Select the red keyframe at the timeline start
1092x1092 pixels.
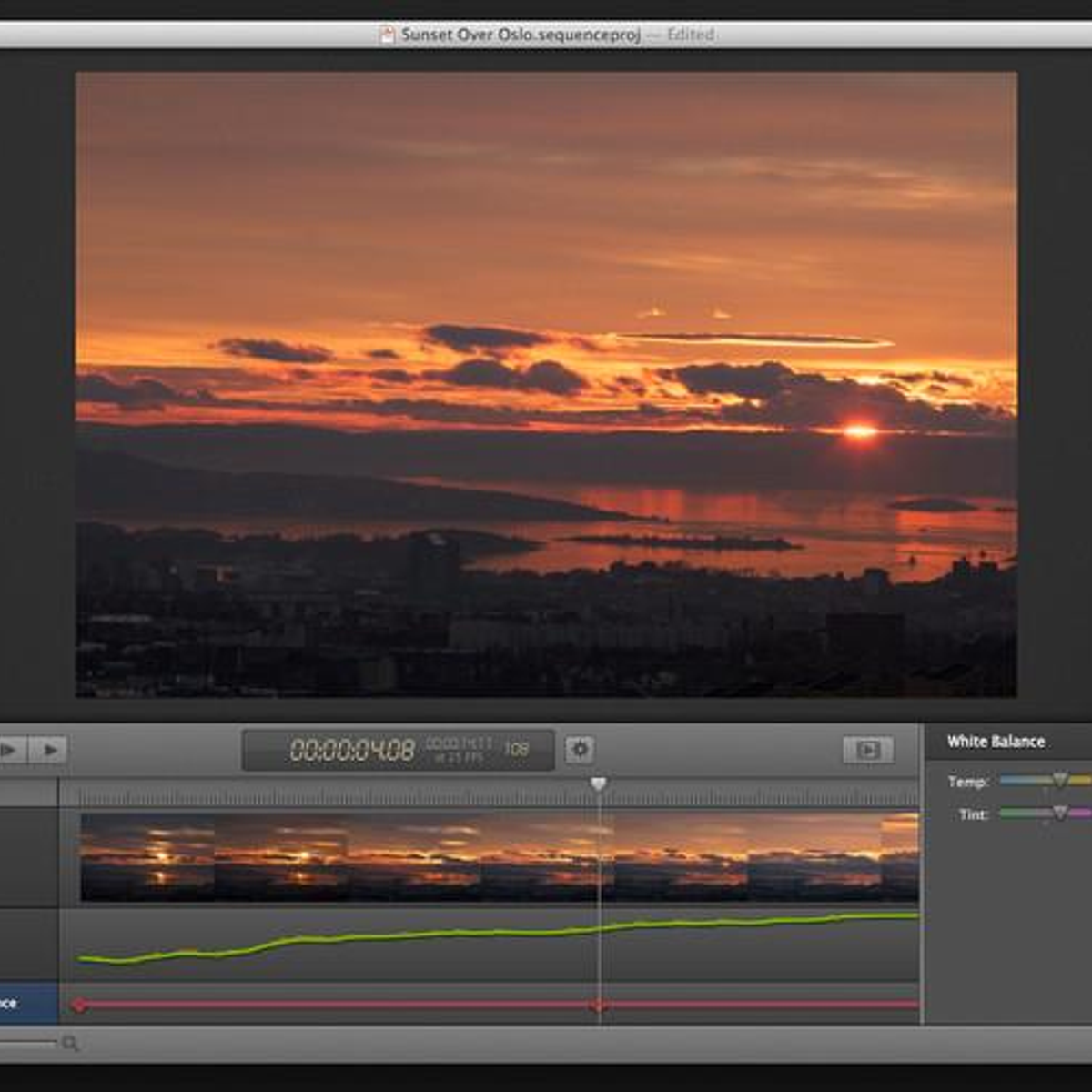tap(80, 1005)
